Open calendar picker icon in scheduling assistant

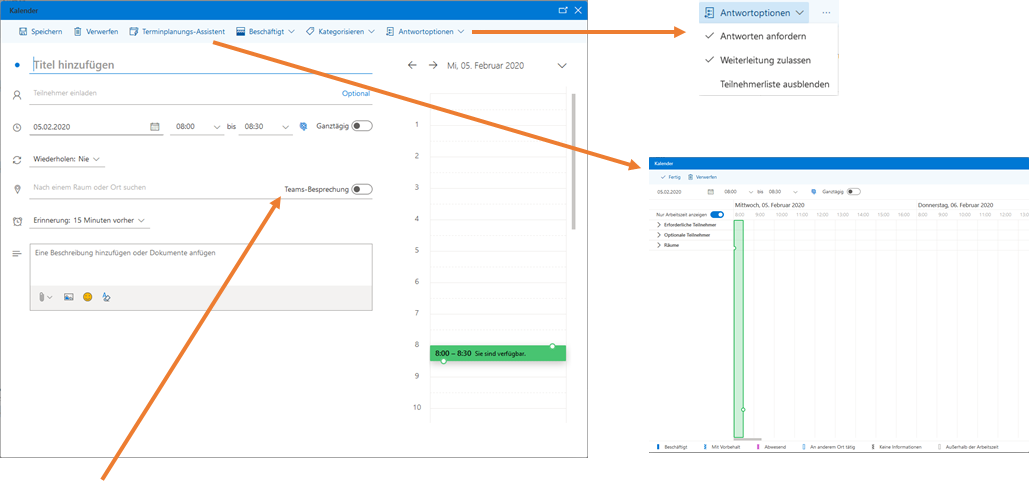710,192
